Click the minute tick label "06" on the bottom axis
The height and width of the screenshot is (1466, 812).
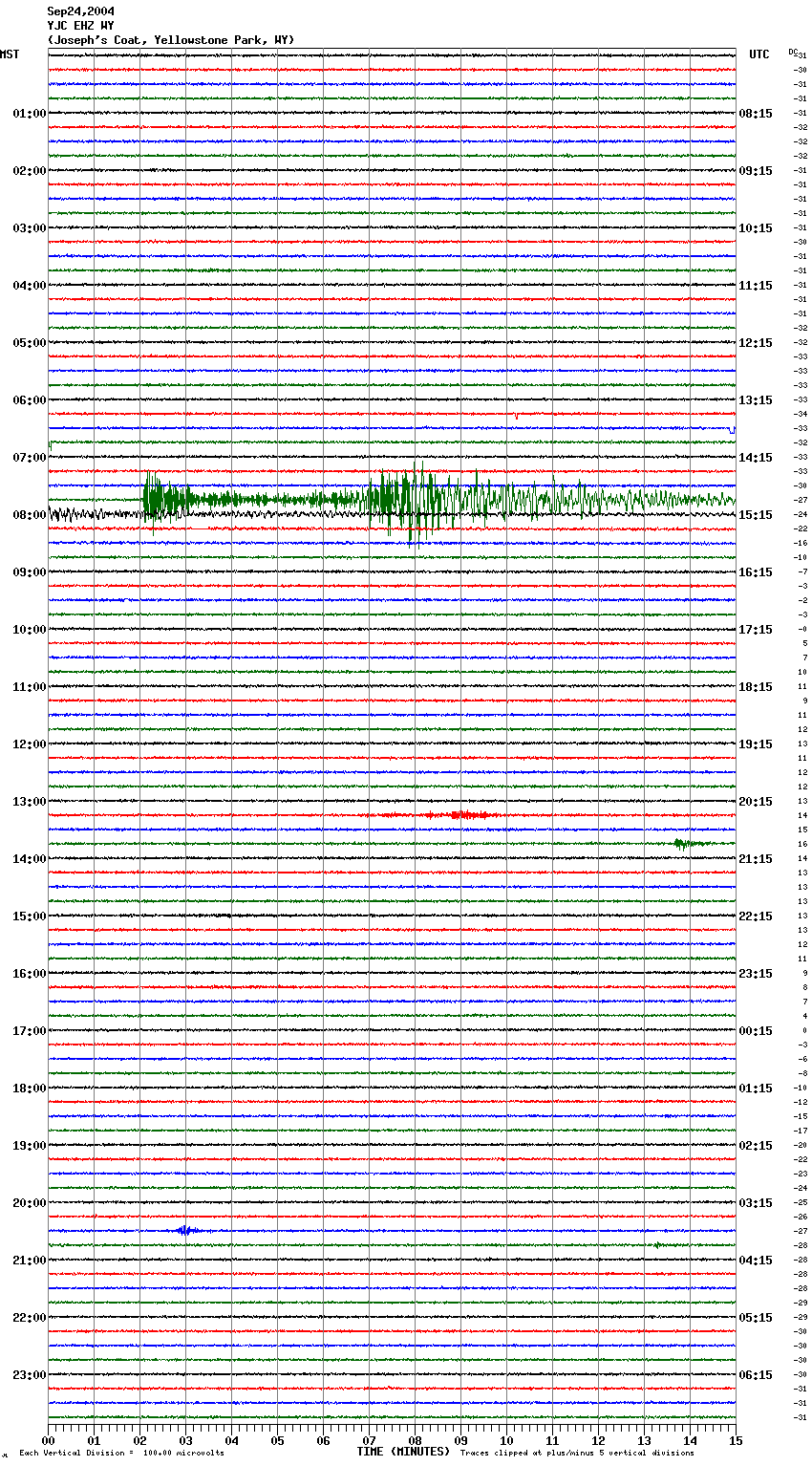(323, 1440)
